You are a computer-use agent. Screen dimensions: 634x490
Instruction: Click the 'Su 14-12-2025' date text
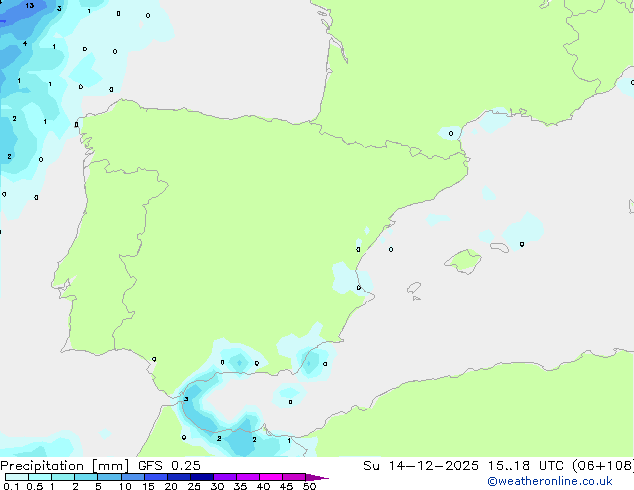coord(421,466)
